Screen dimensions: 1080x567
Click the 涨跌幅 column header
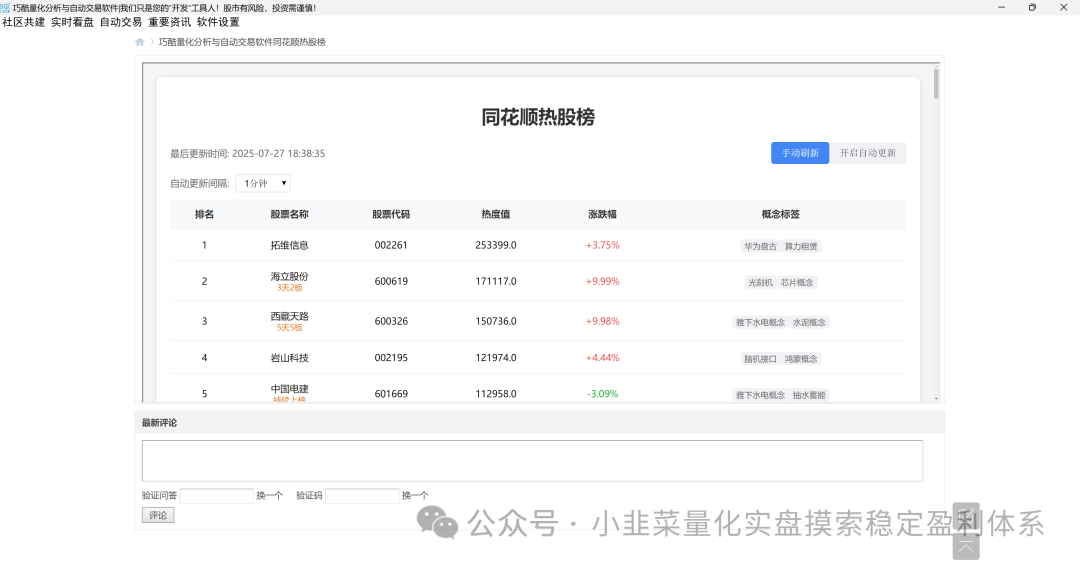tap(602, 214)
